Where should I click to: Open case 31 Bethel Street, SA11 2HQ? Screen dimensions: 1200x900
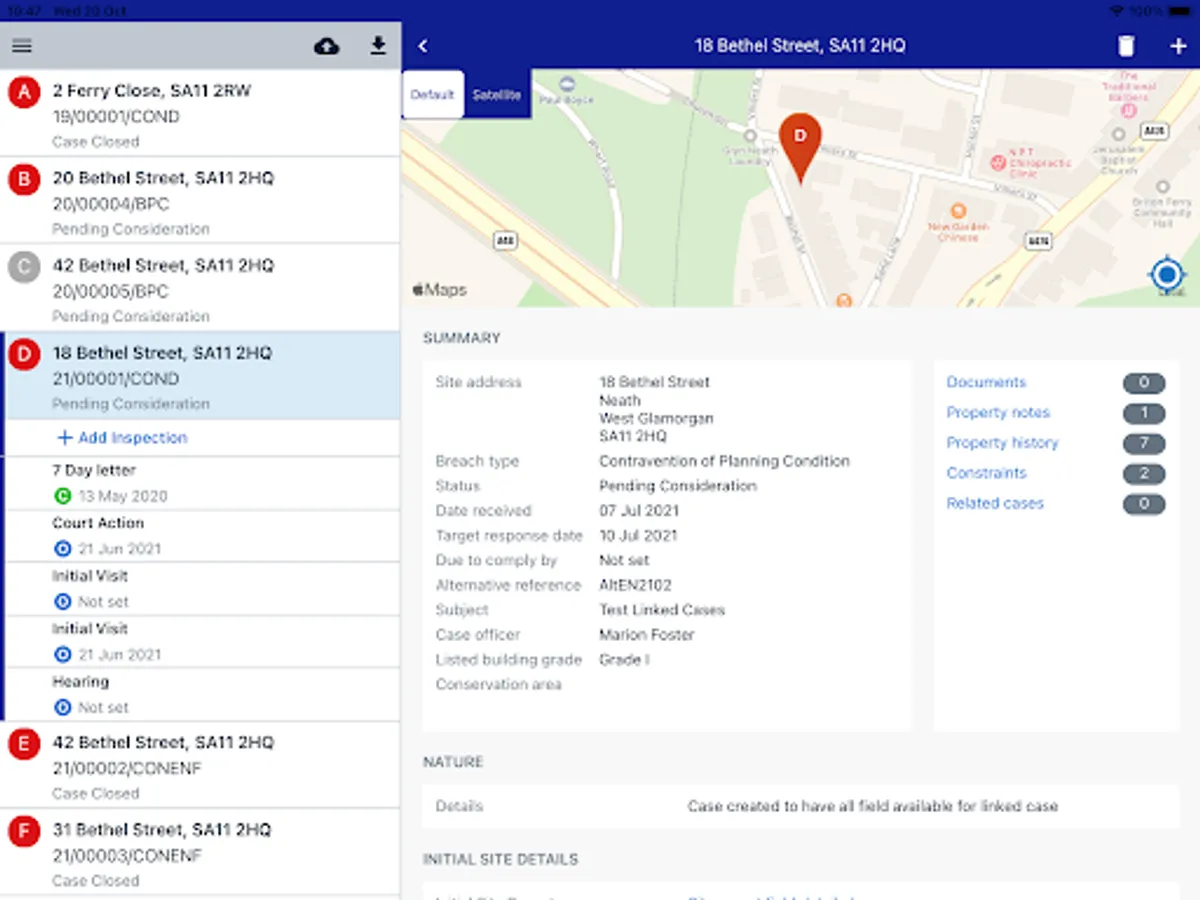pos(200,852)
